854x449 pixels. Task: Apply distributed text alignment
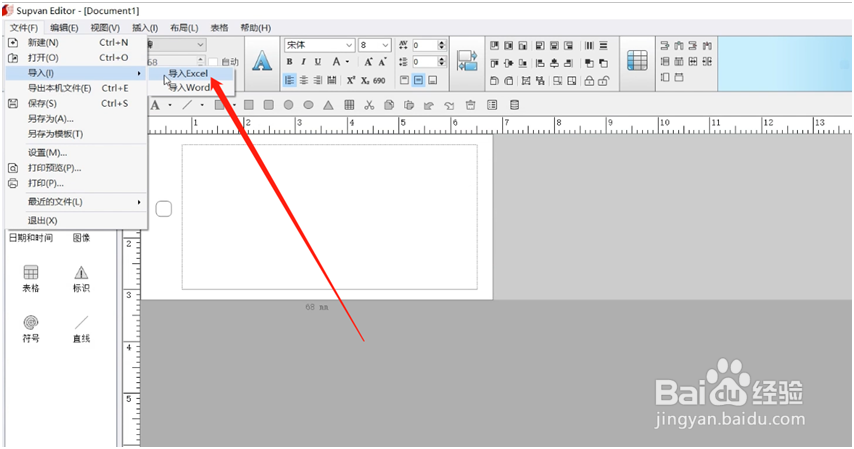(332, 81)
